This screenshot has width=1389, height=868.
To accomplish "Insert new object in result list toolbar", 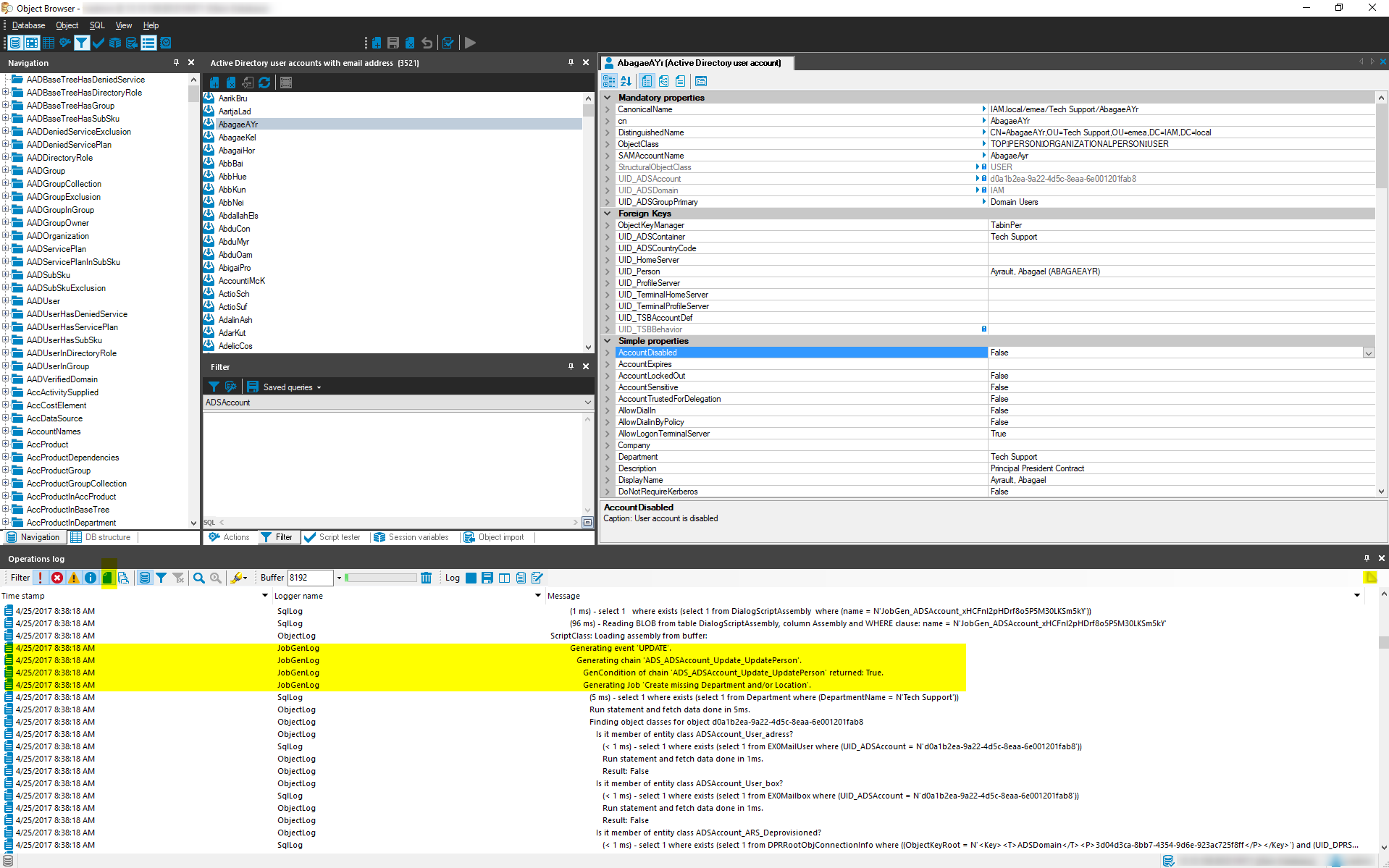I will pos(214,83).
